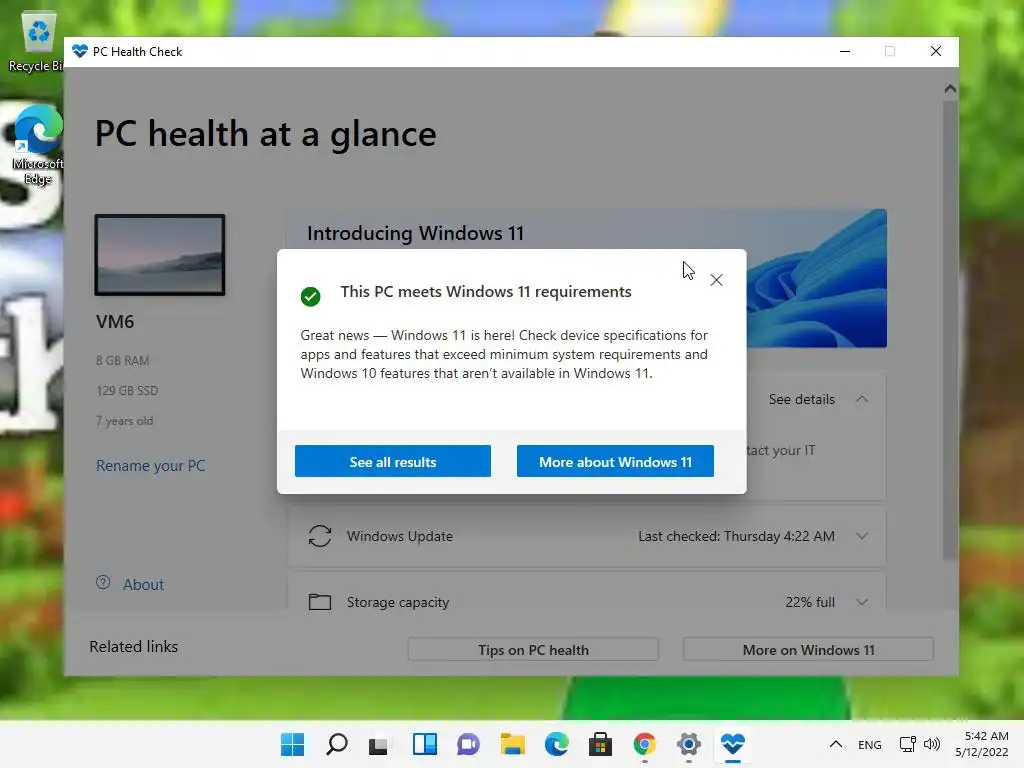Click the taskbar clock and date
Viewport: 1024px width, 768px height.
pyautogui.click(x=982, y=744)
